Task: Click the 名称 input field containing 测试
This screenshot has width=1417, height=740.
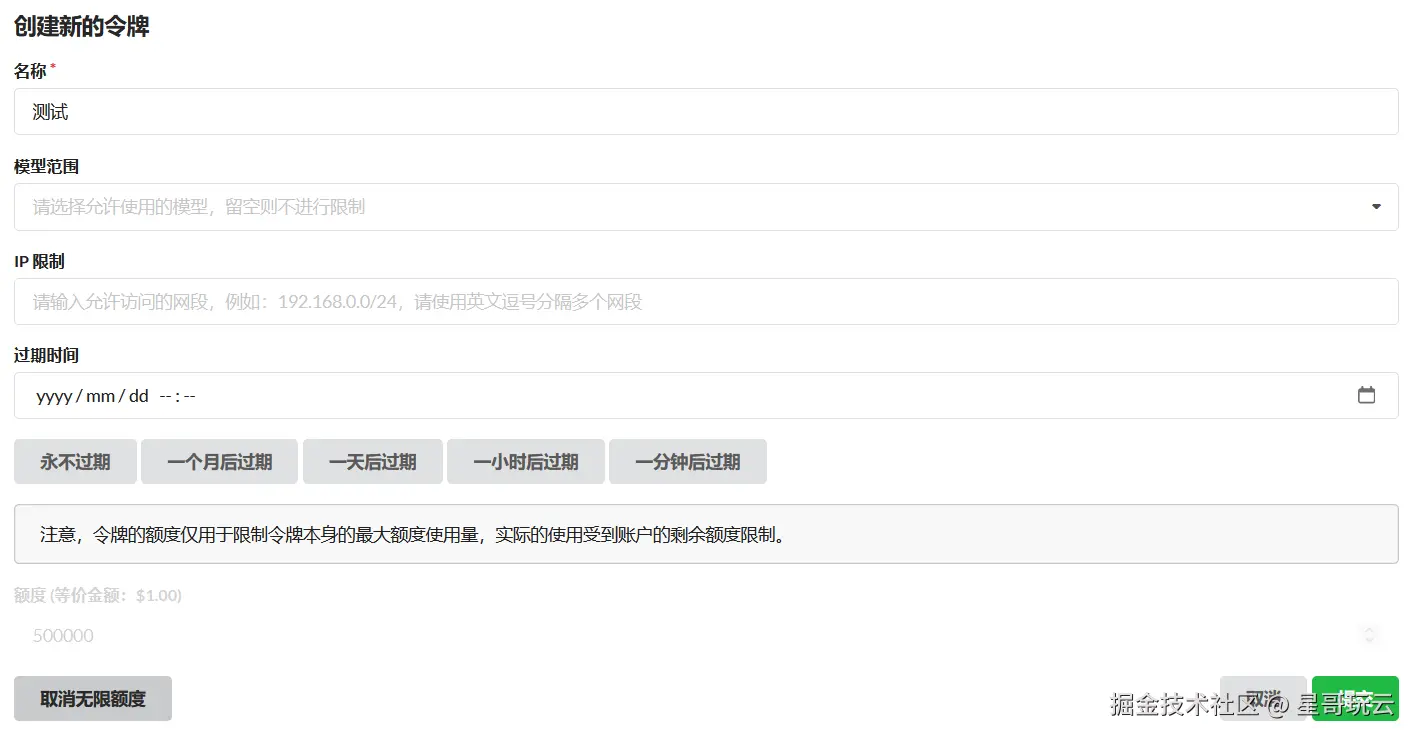Action: [706, 112]
